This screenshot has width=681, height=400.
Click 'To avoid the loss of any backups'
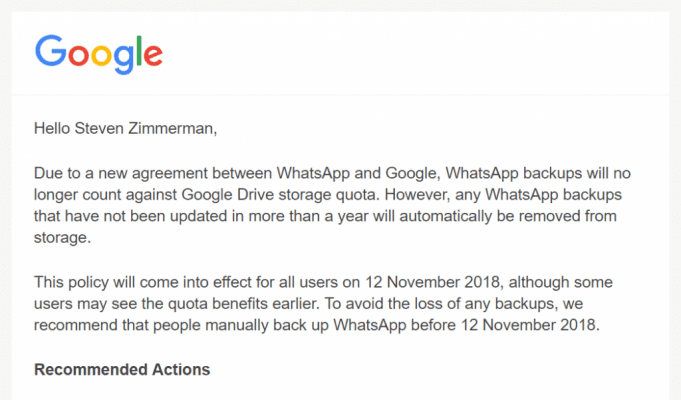pyautogui.click(x=441, y=304)
